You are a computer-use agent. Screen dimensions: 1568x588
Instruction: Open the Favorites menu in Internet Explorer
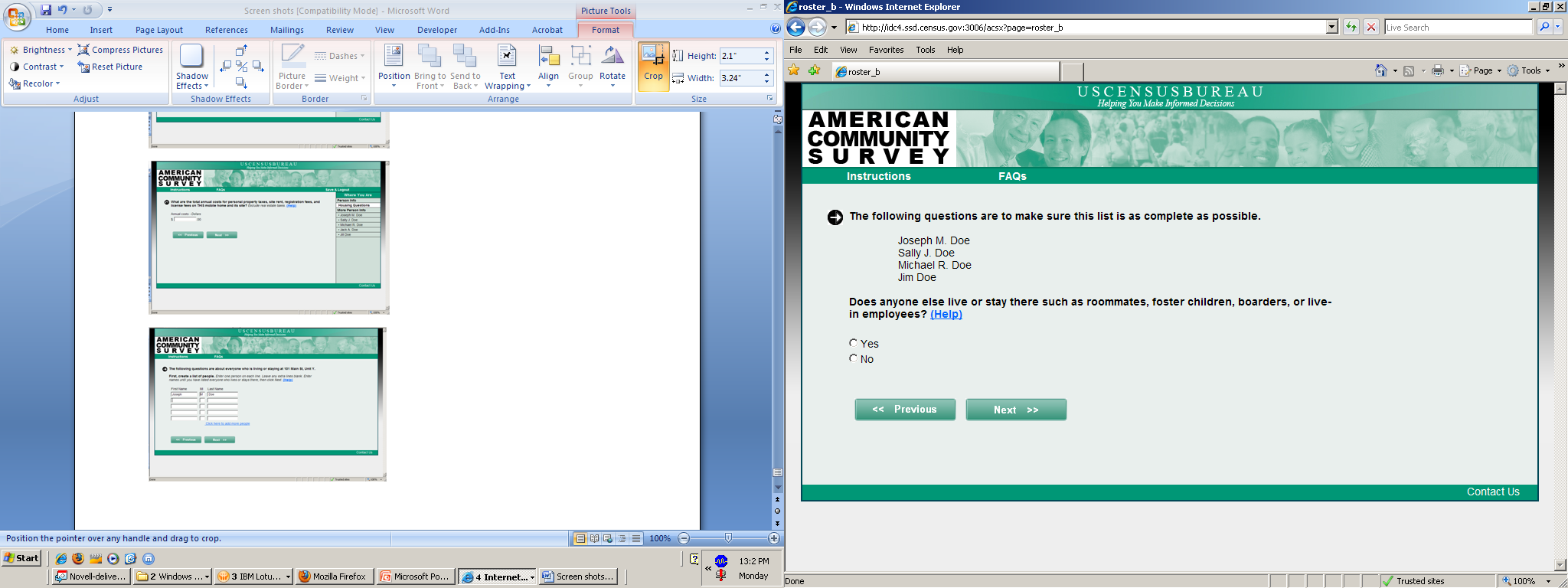pos(886,50)
